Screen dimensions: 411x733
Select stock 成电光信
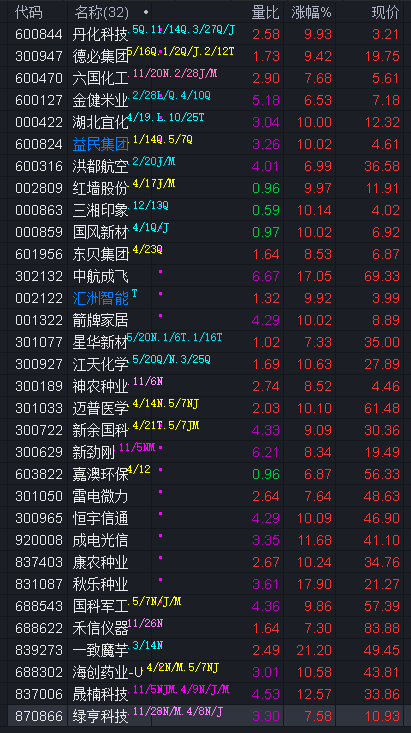coord(101,539)
